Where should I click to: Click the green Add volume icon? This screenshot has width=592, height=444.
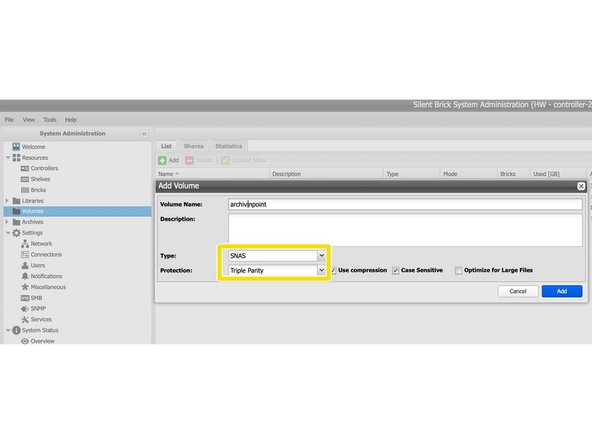tap(162, 160)
